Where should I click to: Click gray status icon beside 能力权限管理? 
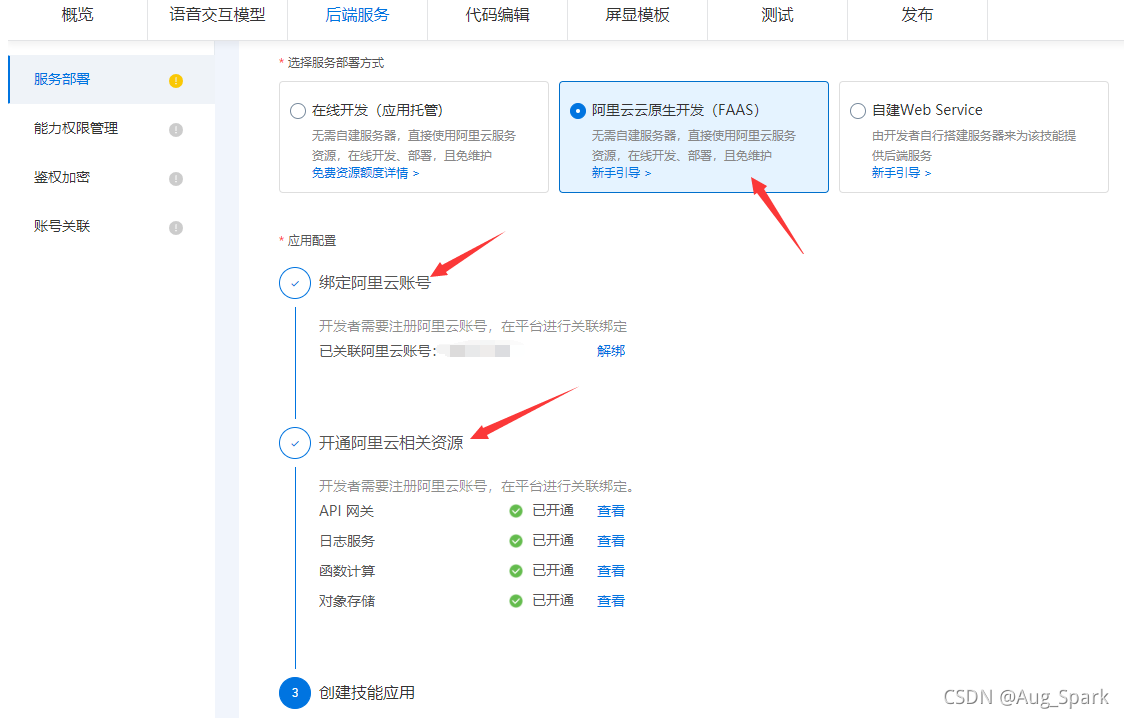coord(176,130)
